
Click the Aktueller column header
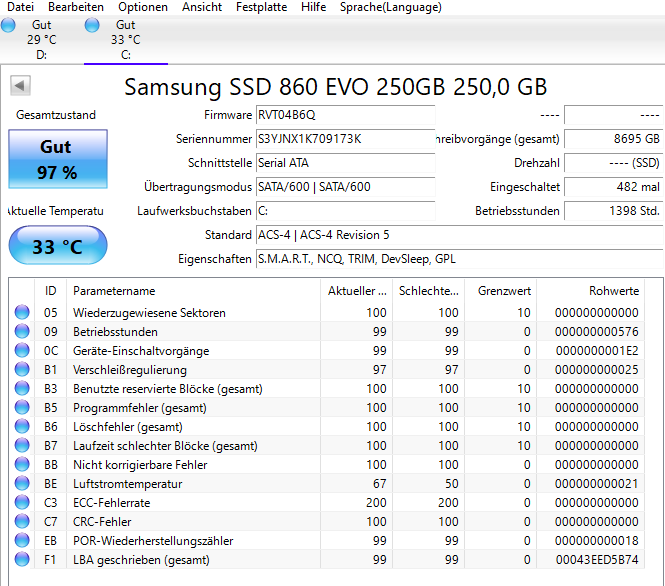[357, 291]
